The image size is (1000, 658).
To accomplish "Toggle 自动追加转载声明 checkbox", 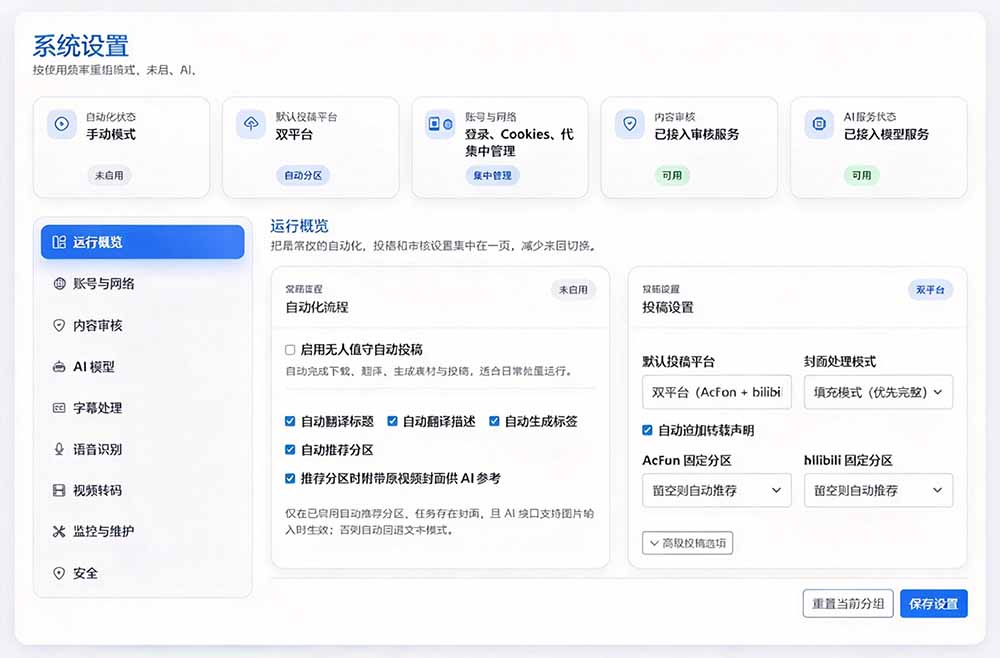I will coord(647,430).
